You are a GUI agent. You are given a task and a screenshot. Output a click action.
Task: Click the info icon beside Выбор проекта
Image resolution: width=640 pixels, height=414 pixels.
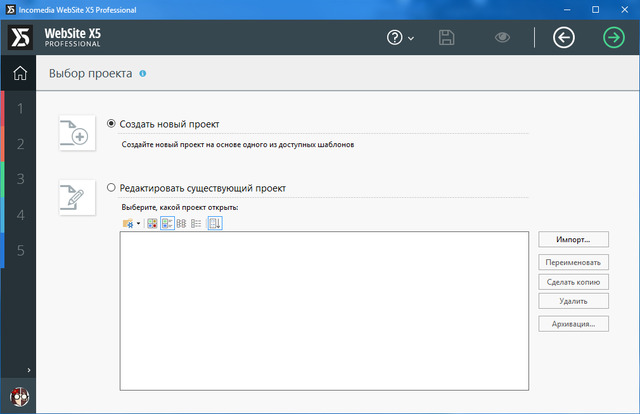pyautogui.click(x=143, y=73)
